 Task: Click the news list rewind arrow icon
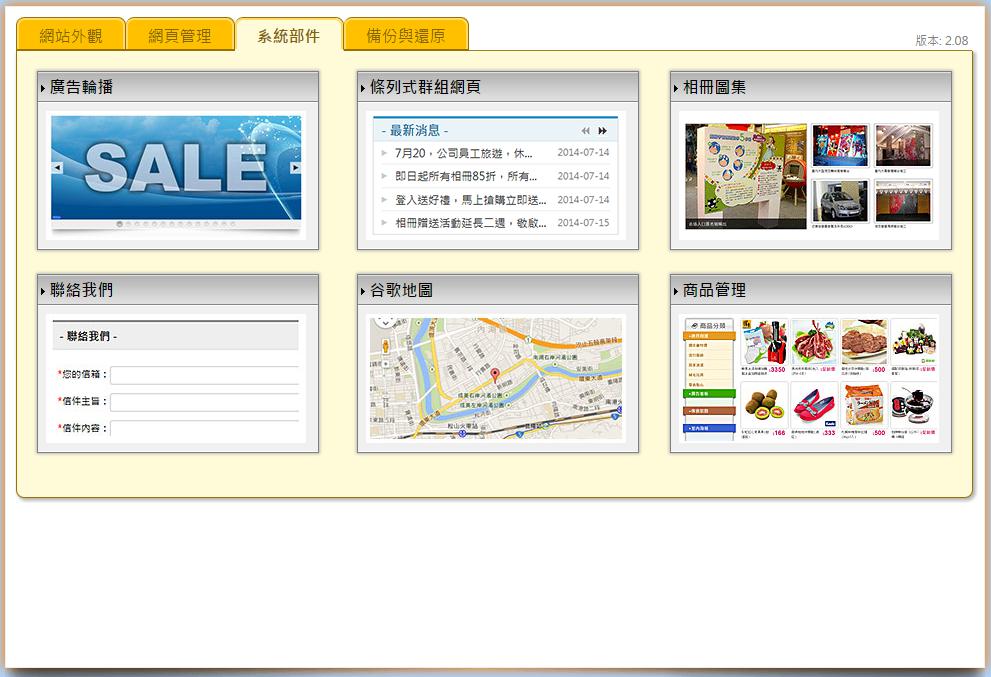(x=586, y=131)
